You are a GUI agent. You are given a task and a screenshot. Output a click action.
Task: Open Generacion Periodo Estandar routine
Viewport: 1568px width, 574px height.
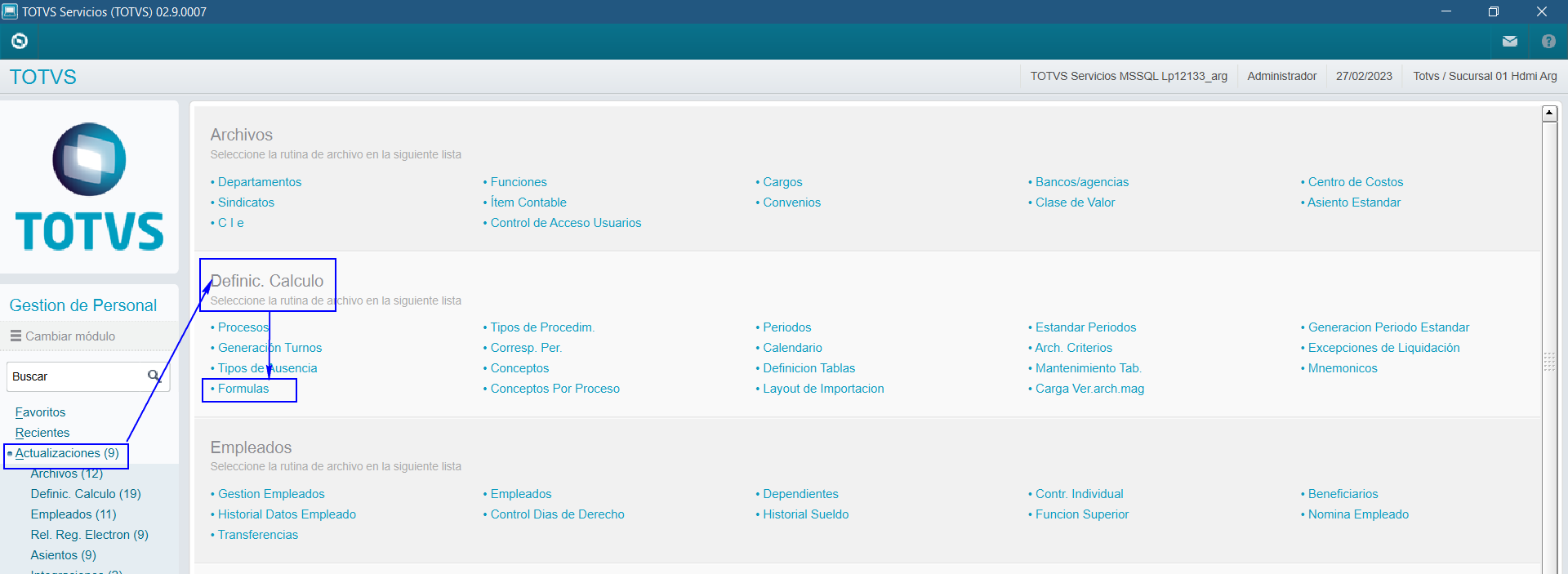[x=1388, y=327]
